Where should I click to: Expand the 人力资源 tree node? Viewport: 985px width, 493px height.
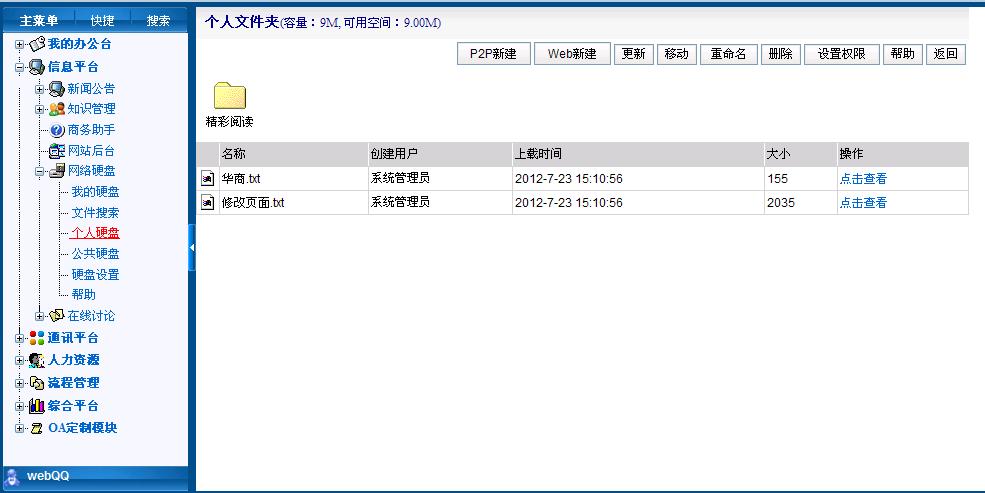[x=20, y=360]
